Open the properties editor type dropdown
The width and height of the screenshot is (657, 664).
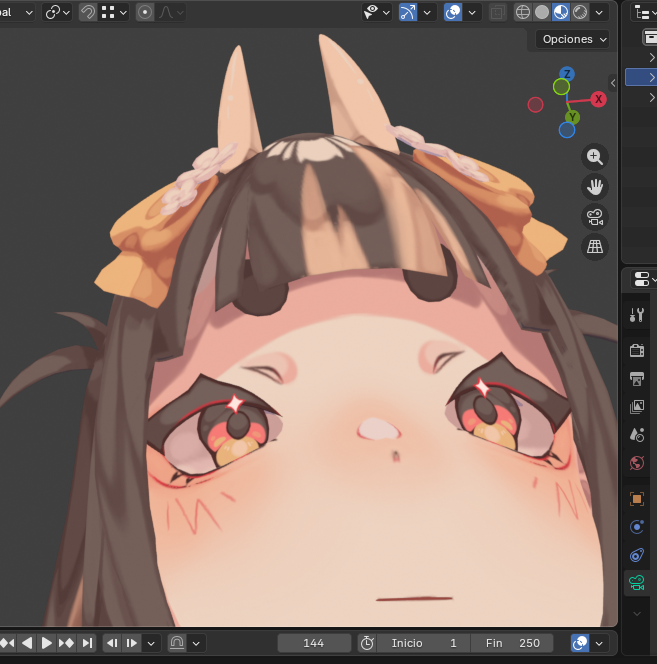[645, 279]
